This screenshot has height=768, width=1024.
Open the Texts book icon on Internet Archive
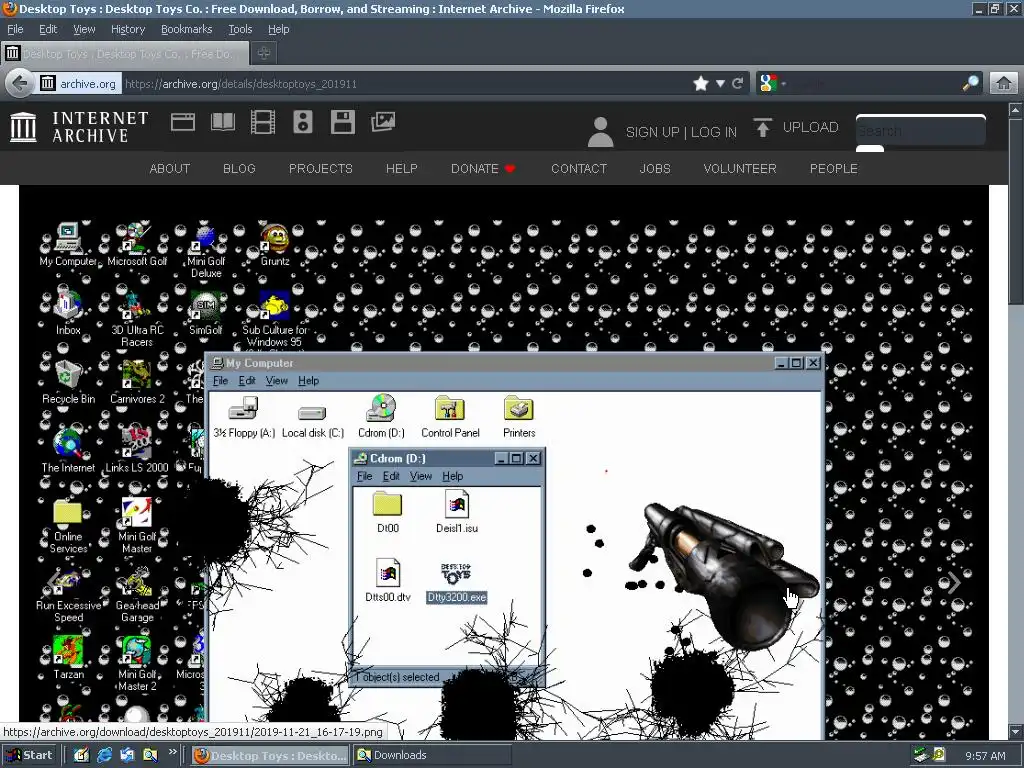click(223, 122)
